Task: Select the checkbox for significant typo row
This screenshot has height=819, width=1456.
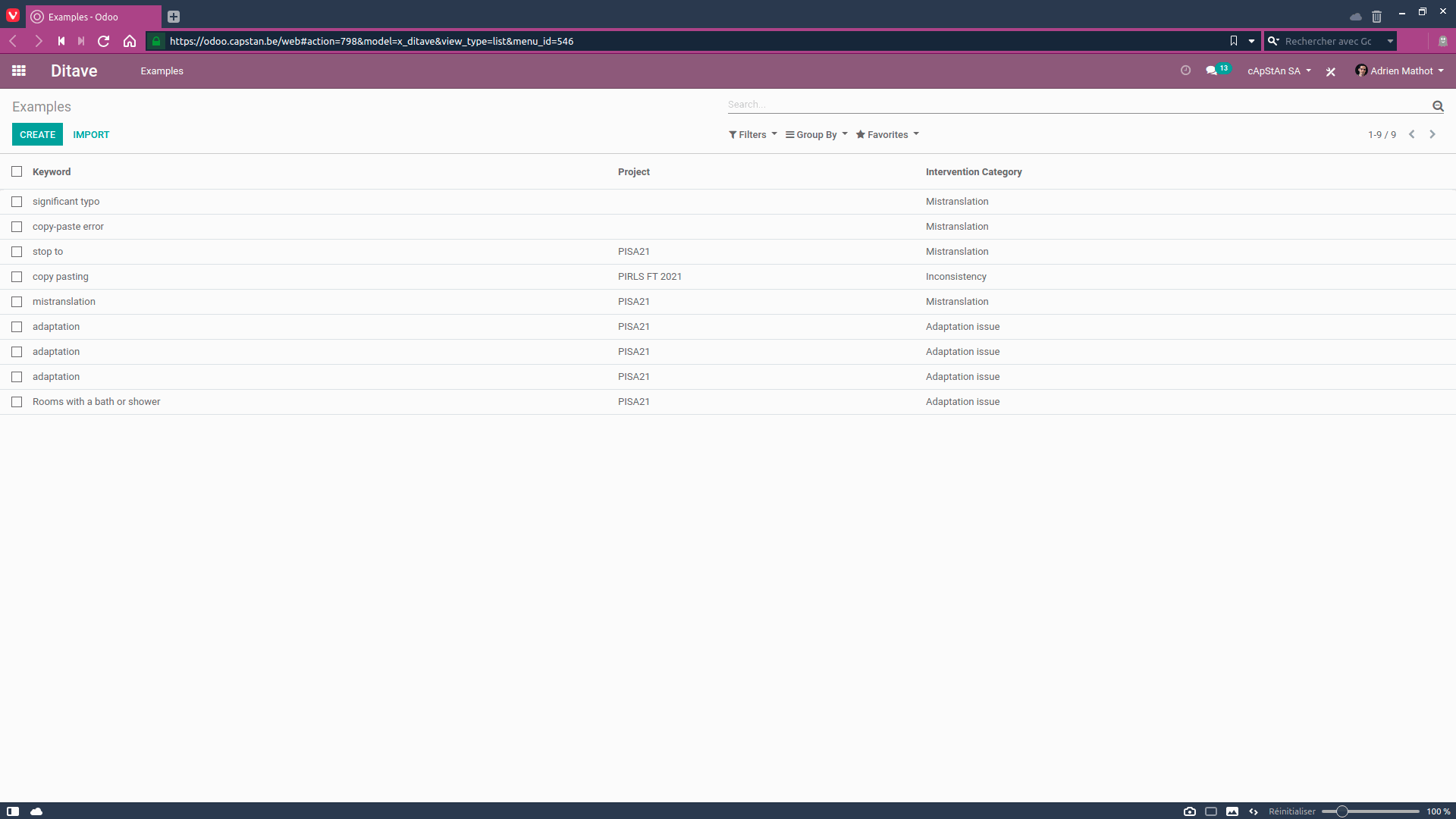Action: pyautogui.click(x=17, y=202)
